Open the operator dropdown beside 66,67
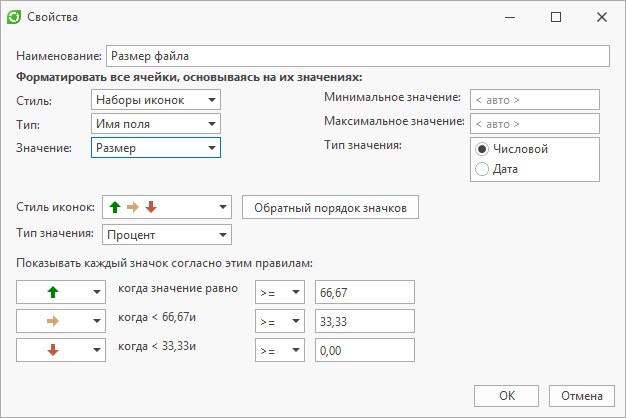 [280, 292]
